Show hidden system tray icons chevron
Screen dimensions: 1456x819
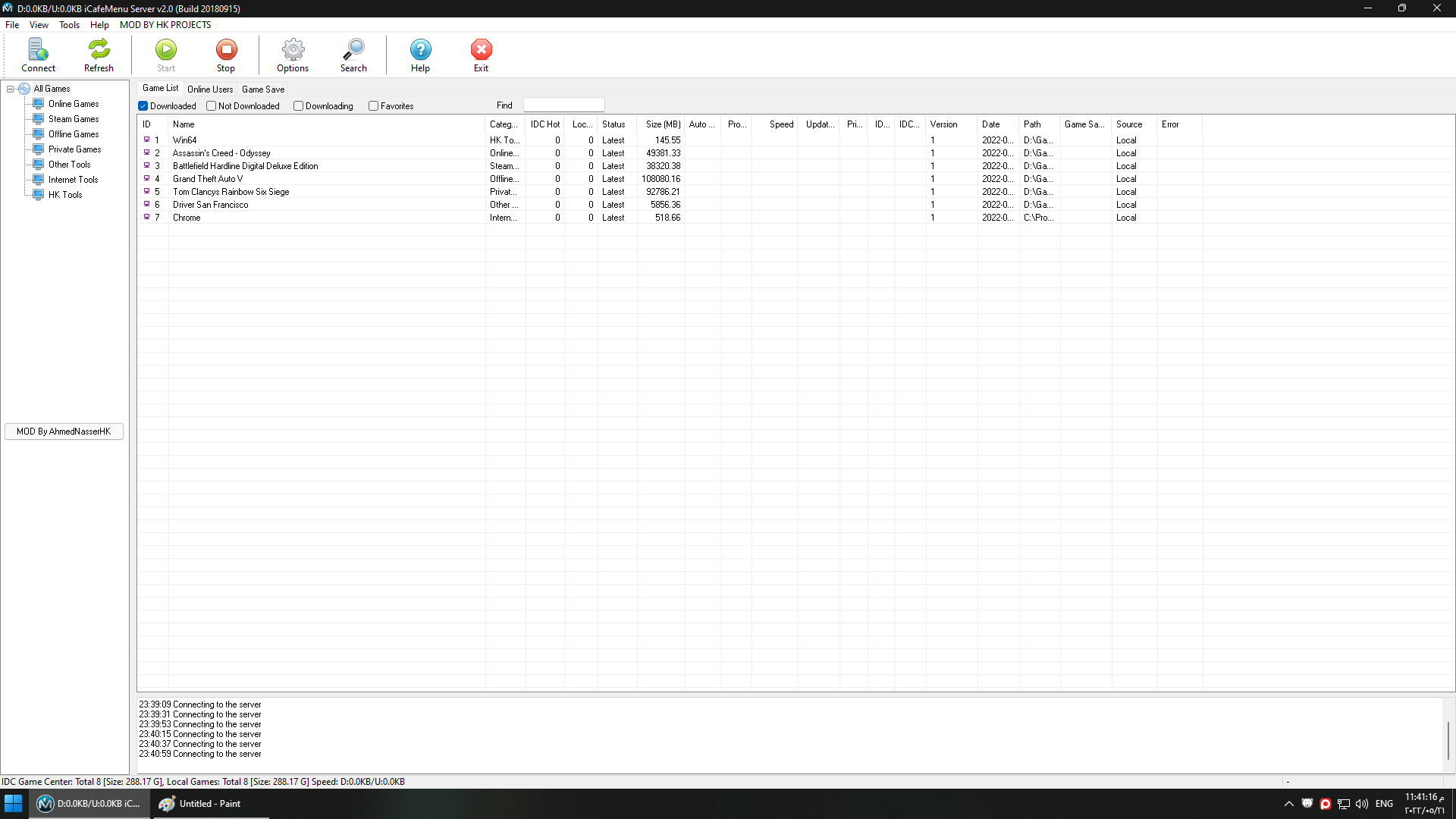click(x=1288, y=804)
